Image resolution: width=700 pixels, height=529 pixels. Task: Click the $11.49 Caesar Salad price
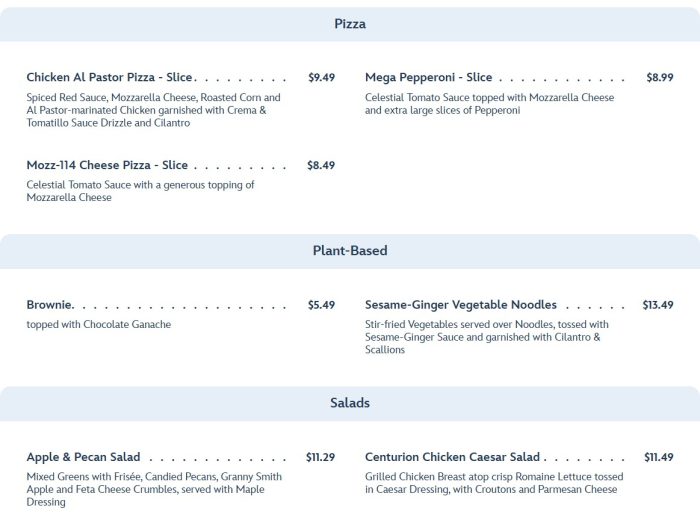pyautogui.click(x=658, y=457)
